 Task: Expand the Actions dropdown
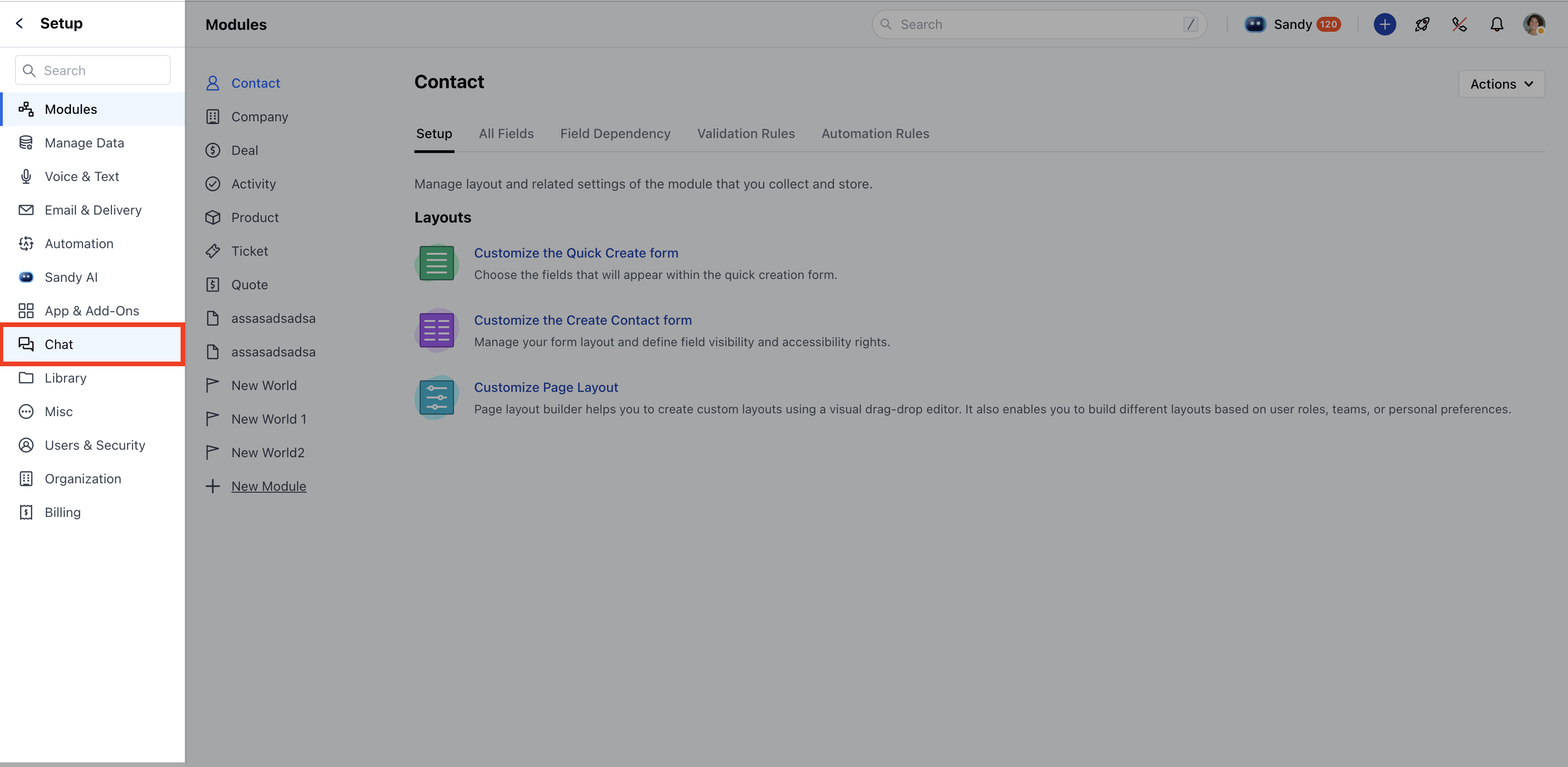(x=1501, y=84)
